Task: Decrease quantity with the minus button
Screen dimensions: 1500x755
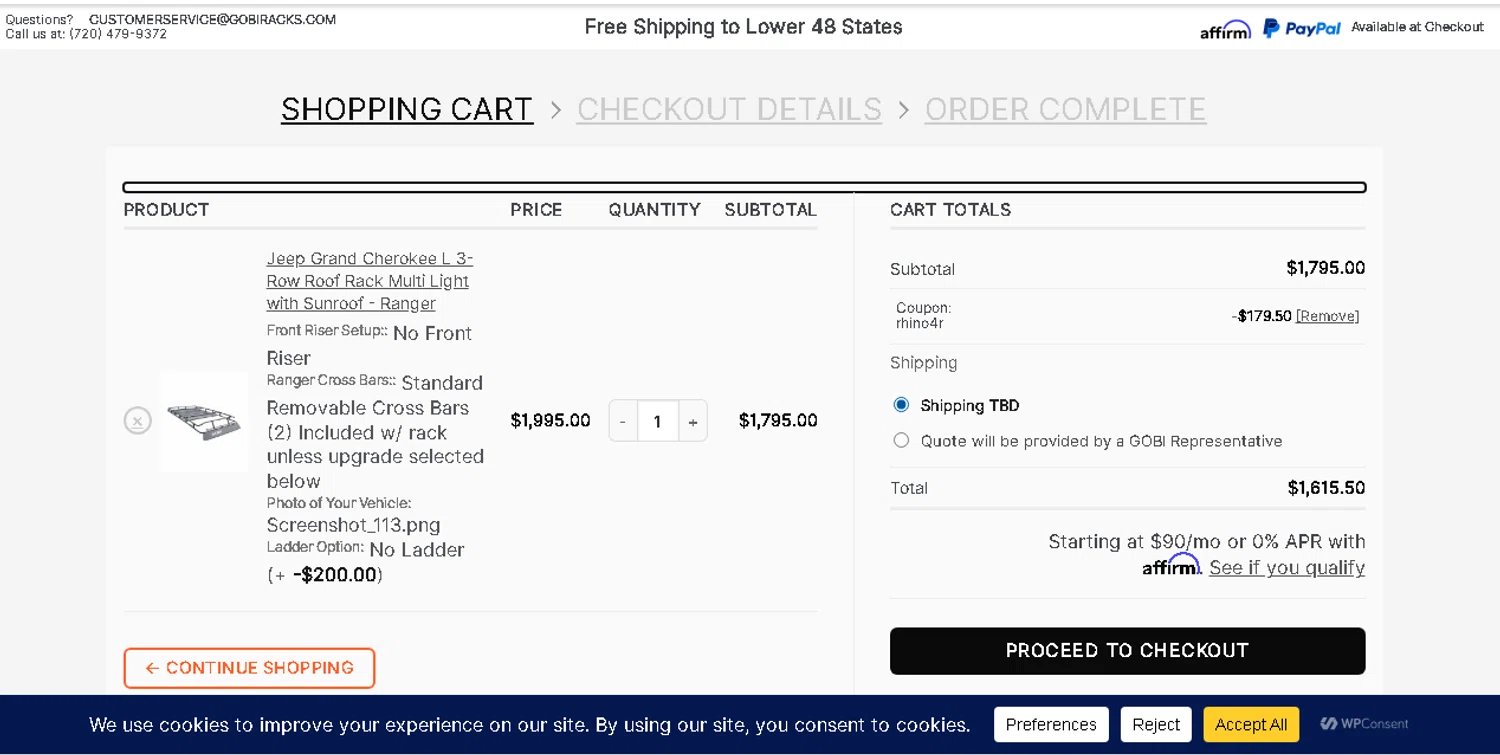Action: pyautogui.click(x=623, y=421)
